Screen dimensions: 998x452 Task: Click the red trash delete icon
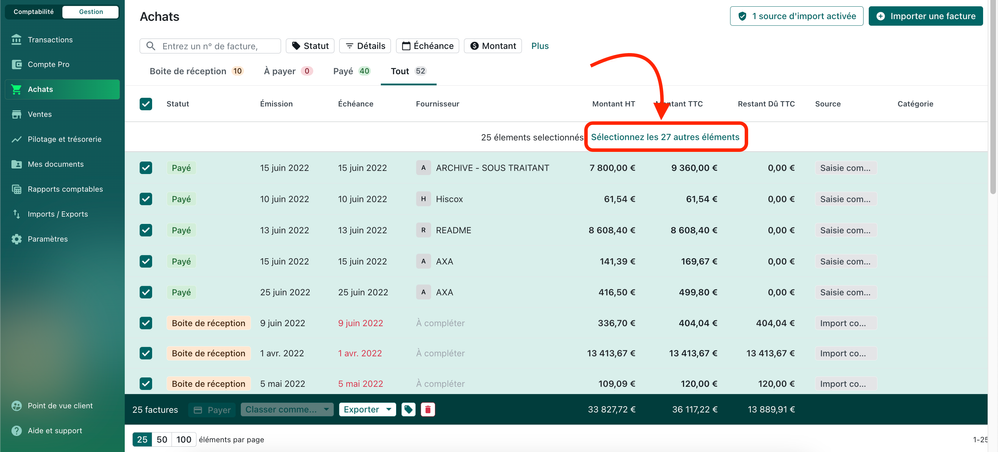tap(428, 410)
